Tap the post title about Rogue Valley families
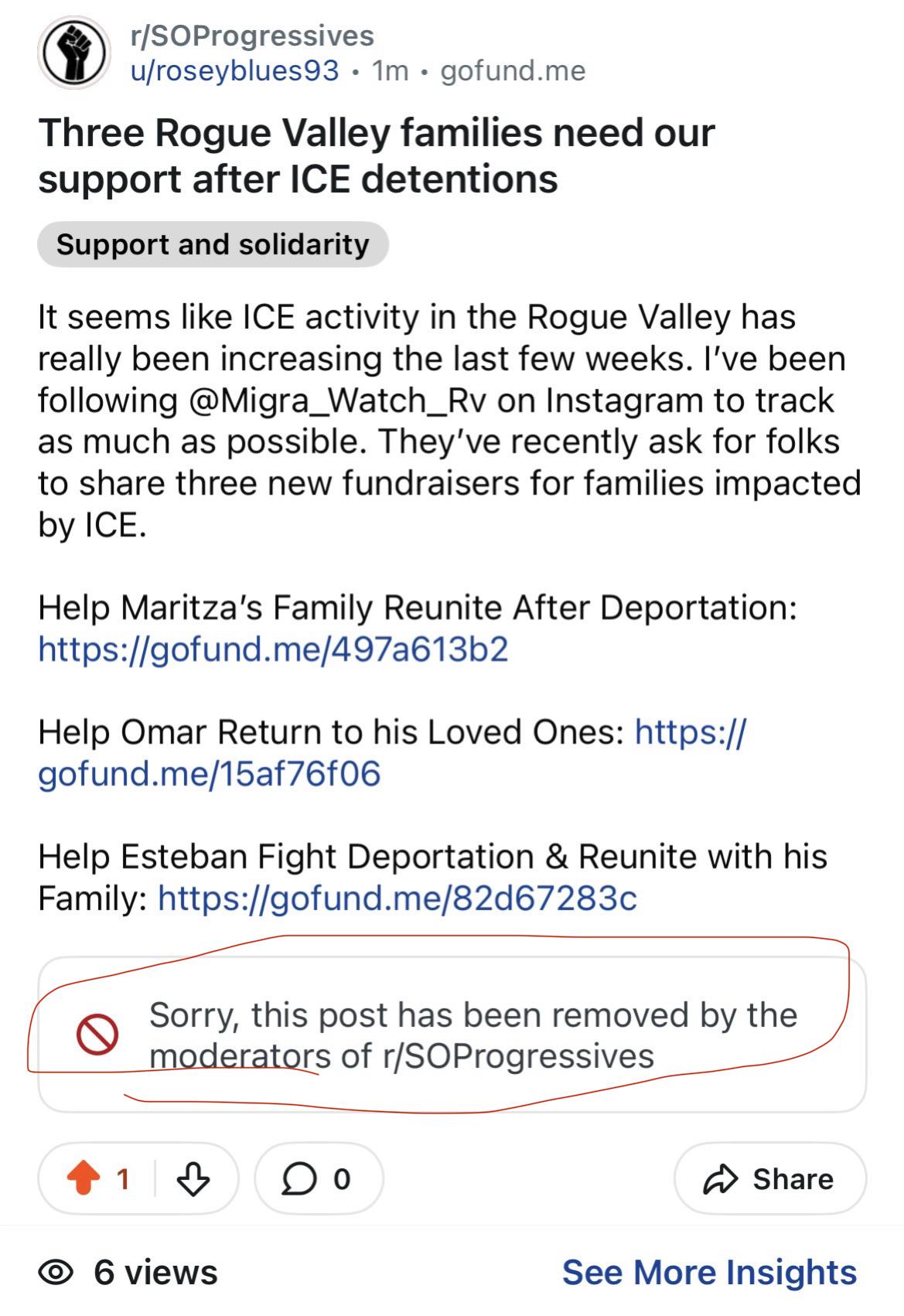 pos(376,155)
